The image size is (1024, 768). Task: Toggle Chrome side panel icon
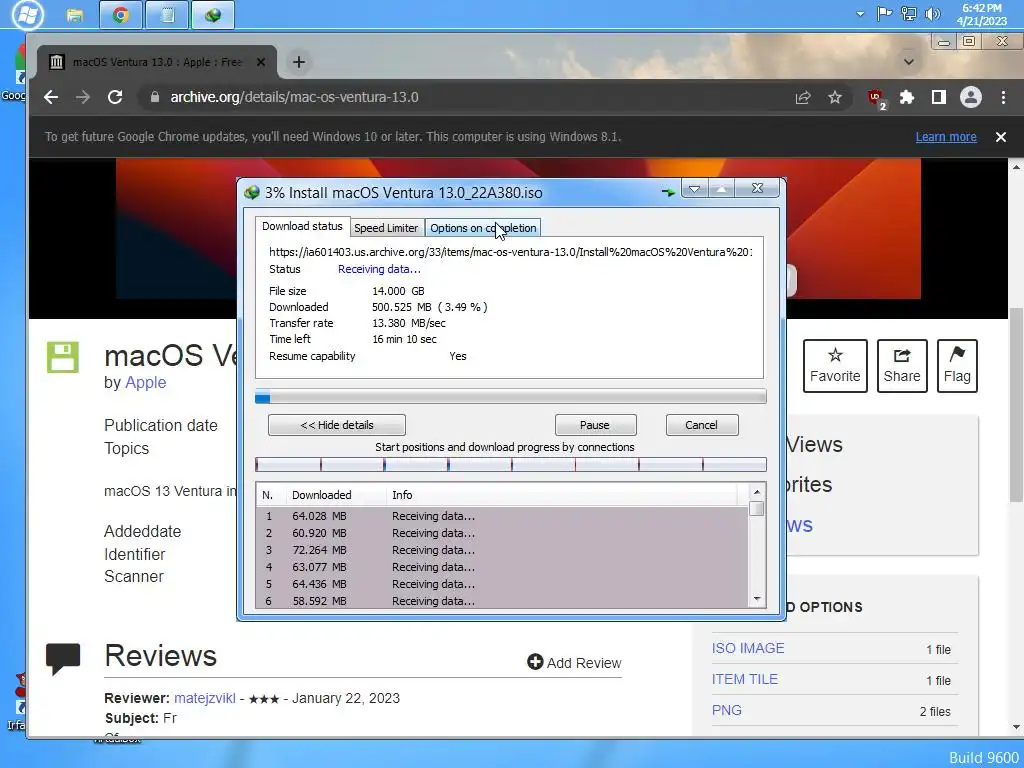point(939,97)
